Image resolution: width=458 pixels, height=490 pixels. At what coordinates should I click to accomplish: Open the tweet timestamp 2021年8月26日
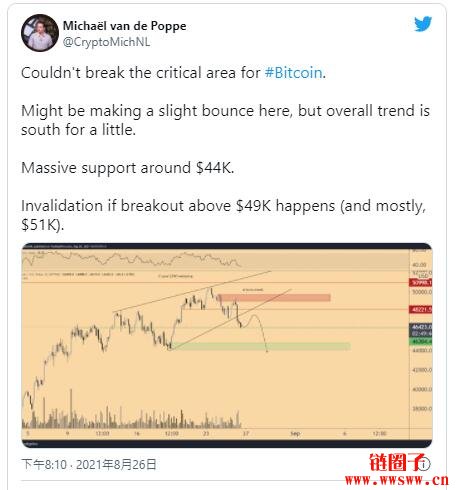point(116,464)
